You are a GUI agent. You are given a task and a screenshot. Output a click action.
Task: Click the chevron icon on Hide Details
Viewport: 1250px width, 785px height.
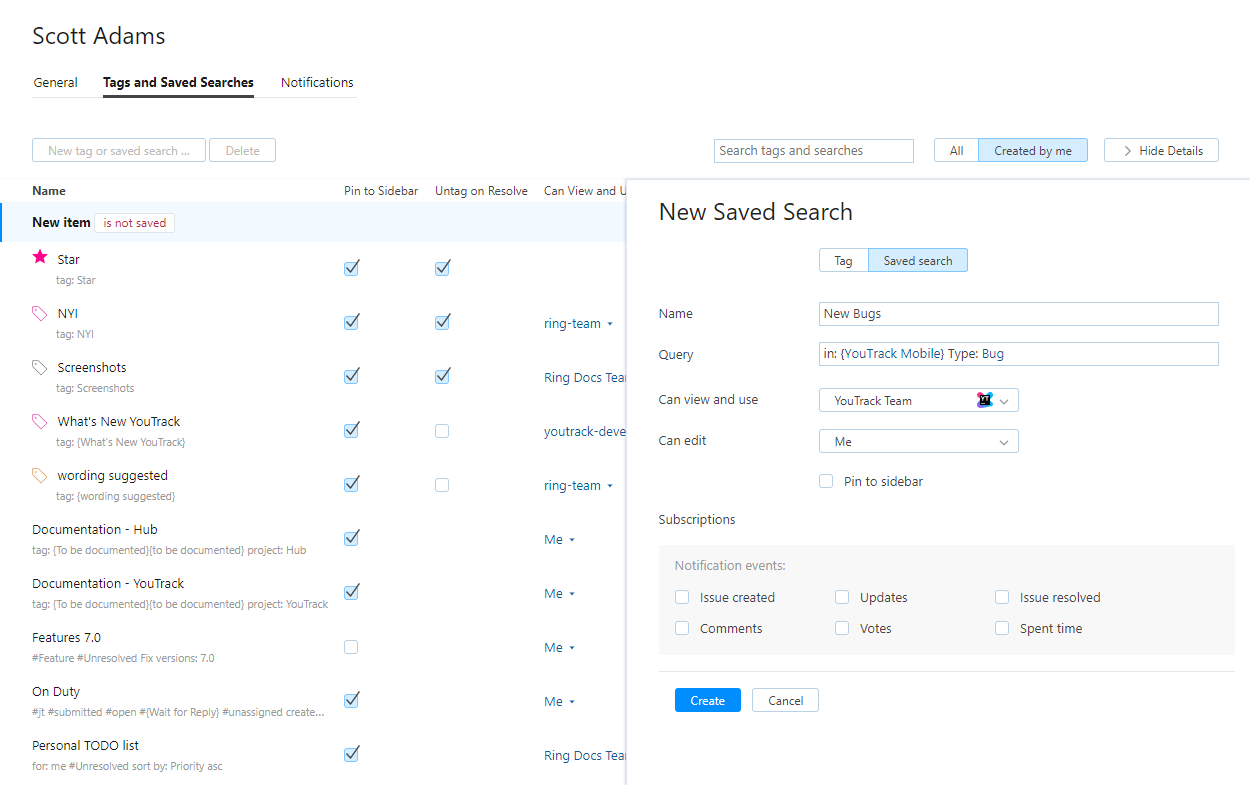click(x=1127, y=151)
